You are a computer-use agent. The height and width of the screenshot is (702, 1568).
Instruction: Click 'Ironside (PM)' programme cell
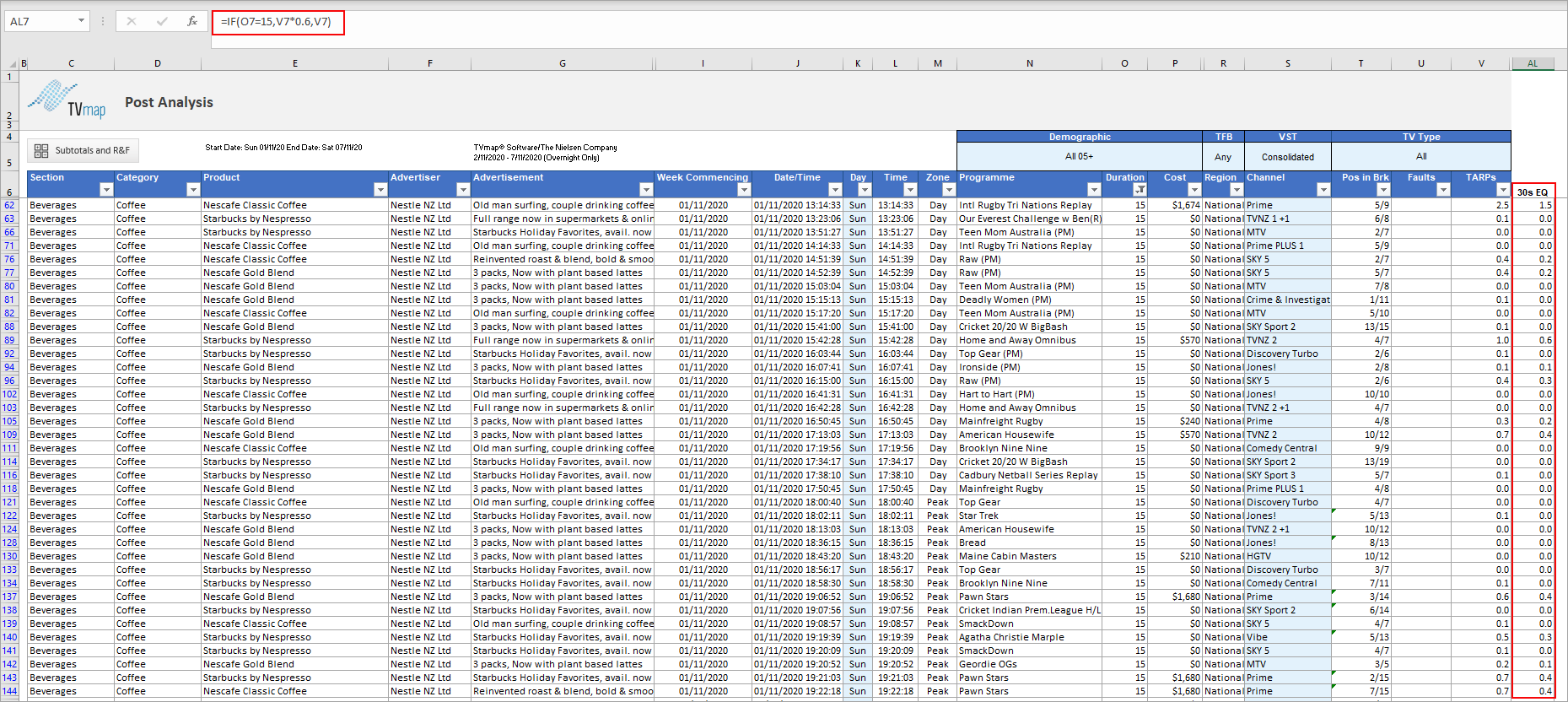(x=1030, y=367)
